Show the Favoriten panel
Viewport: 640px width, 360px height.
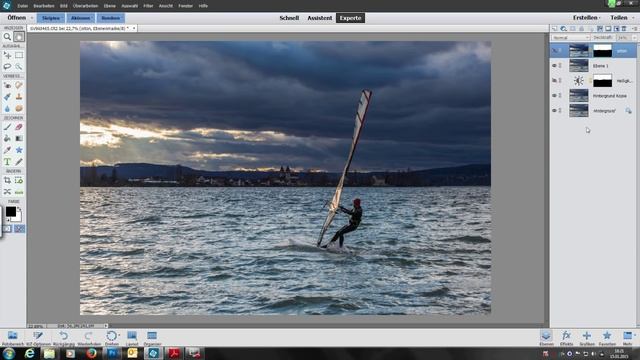607,338
